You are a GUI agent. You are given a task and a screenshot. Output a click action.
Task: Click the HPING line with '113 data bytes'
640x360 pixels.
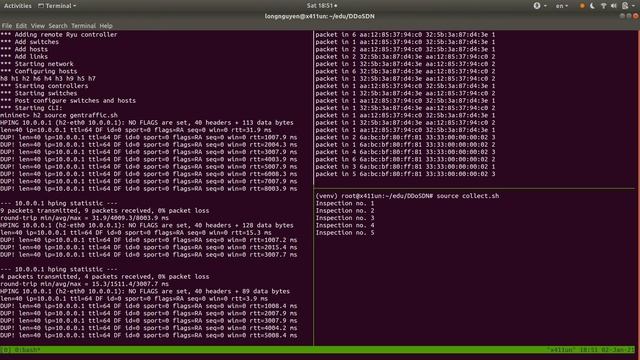tap(147, 123)
